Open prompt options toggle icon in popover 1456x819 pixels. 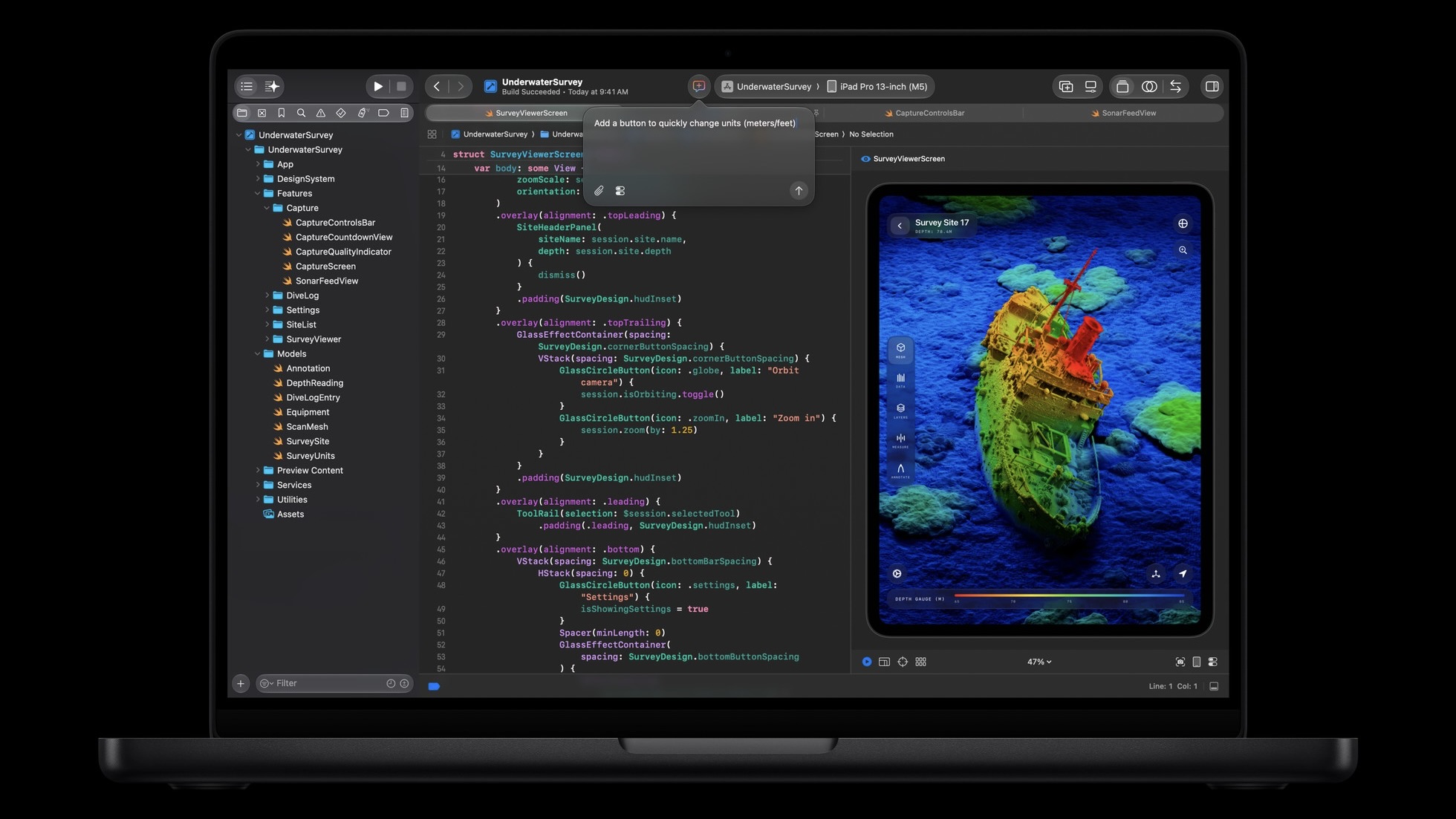pos(620,191)
